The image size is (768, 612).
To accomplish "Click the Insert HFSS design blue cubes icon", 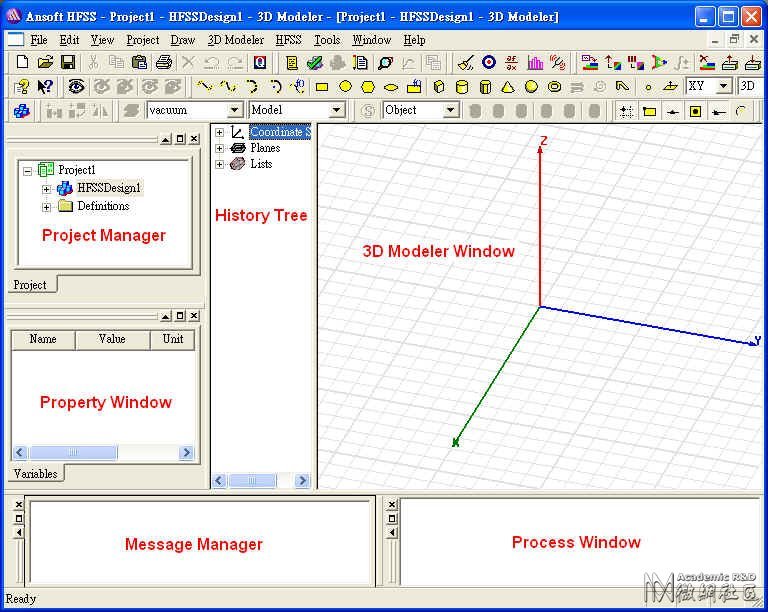I will coord(21,111).
